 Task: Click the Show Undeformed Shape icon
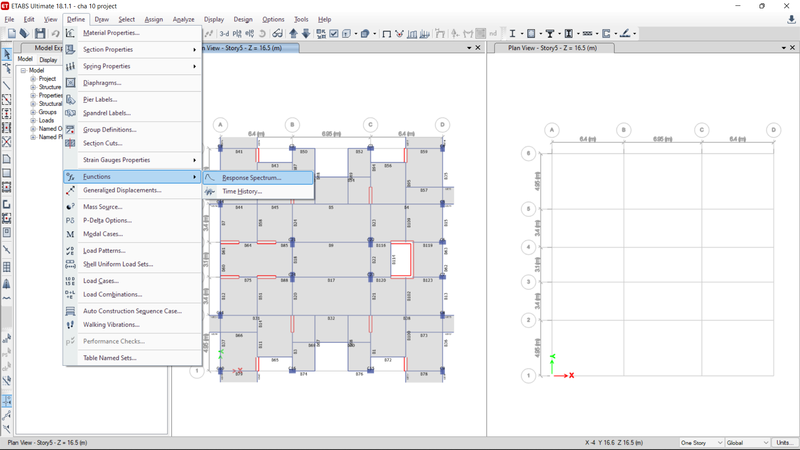[387, 34]
